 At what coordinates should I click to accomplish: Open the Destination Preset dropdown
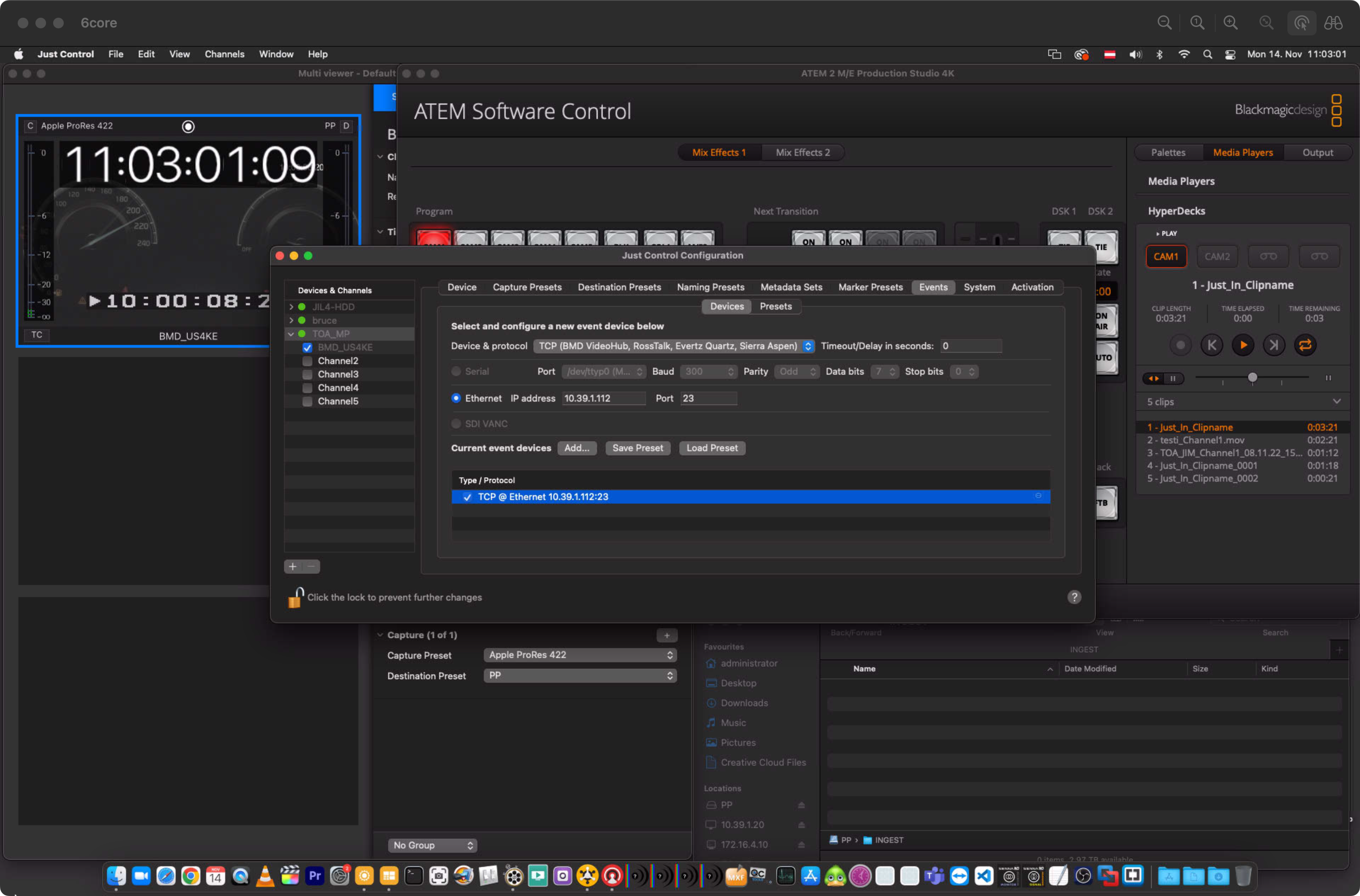pyautogui.click(x=580, y=676)
